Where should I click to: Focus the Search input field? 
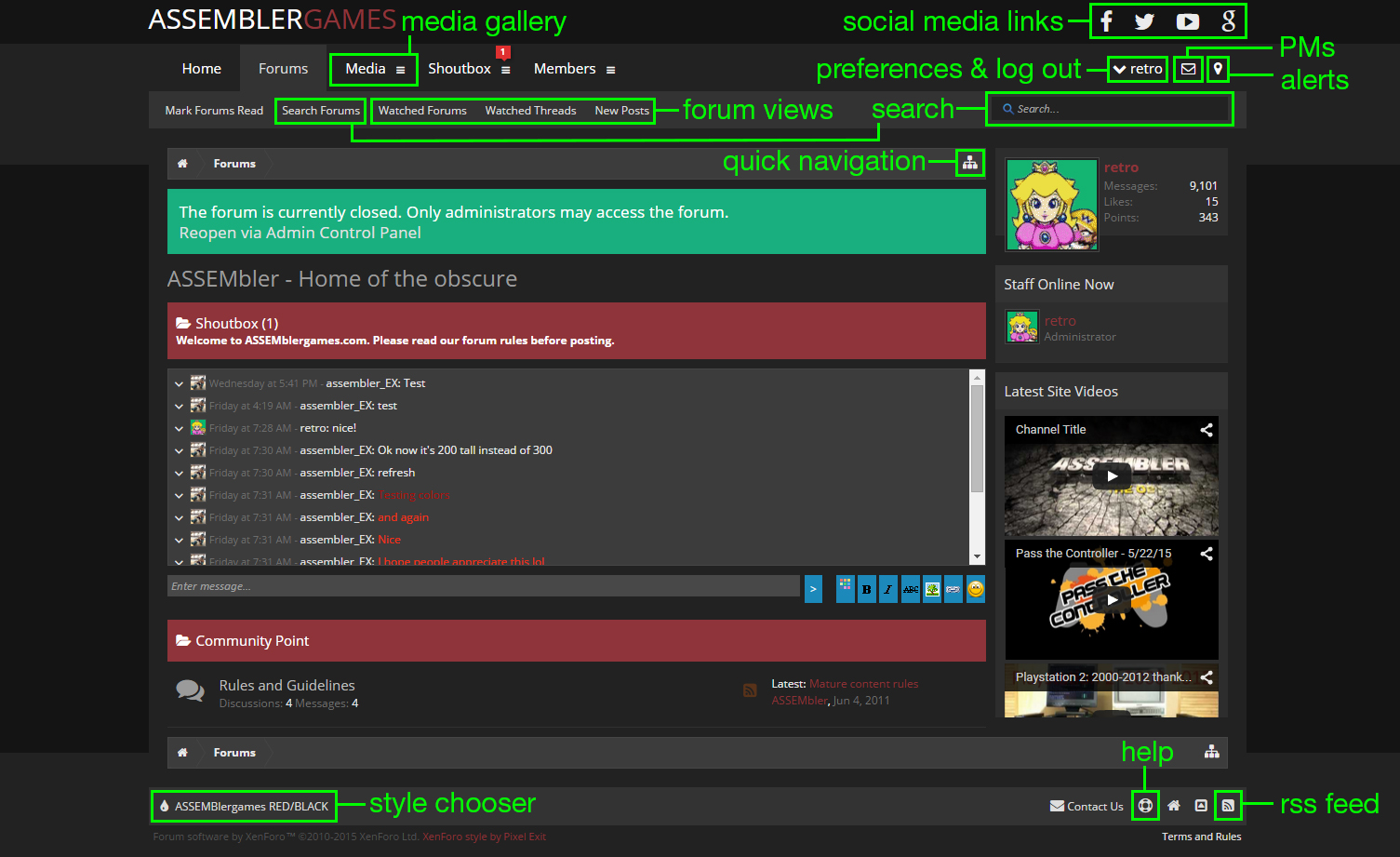(x=1110, y=109)
